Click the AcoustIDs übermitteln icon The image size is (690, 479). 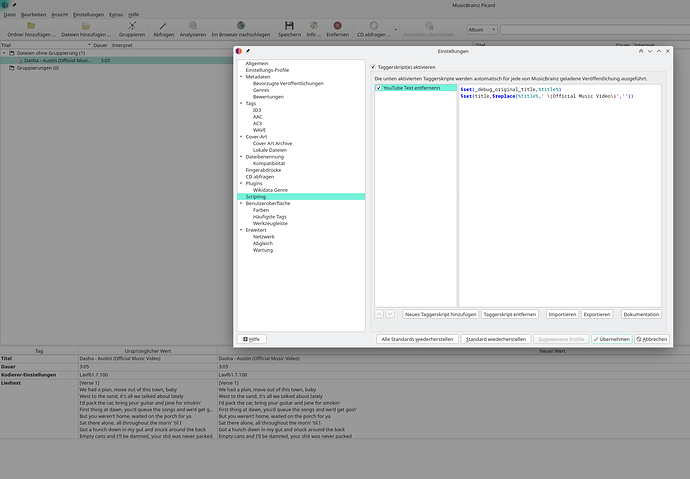coord(429,26)
